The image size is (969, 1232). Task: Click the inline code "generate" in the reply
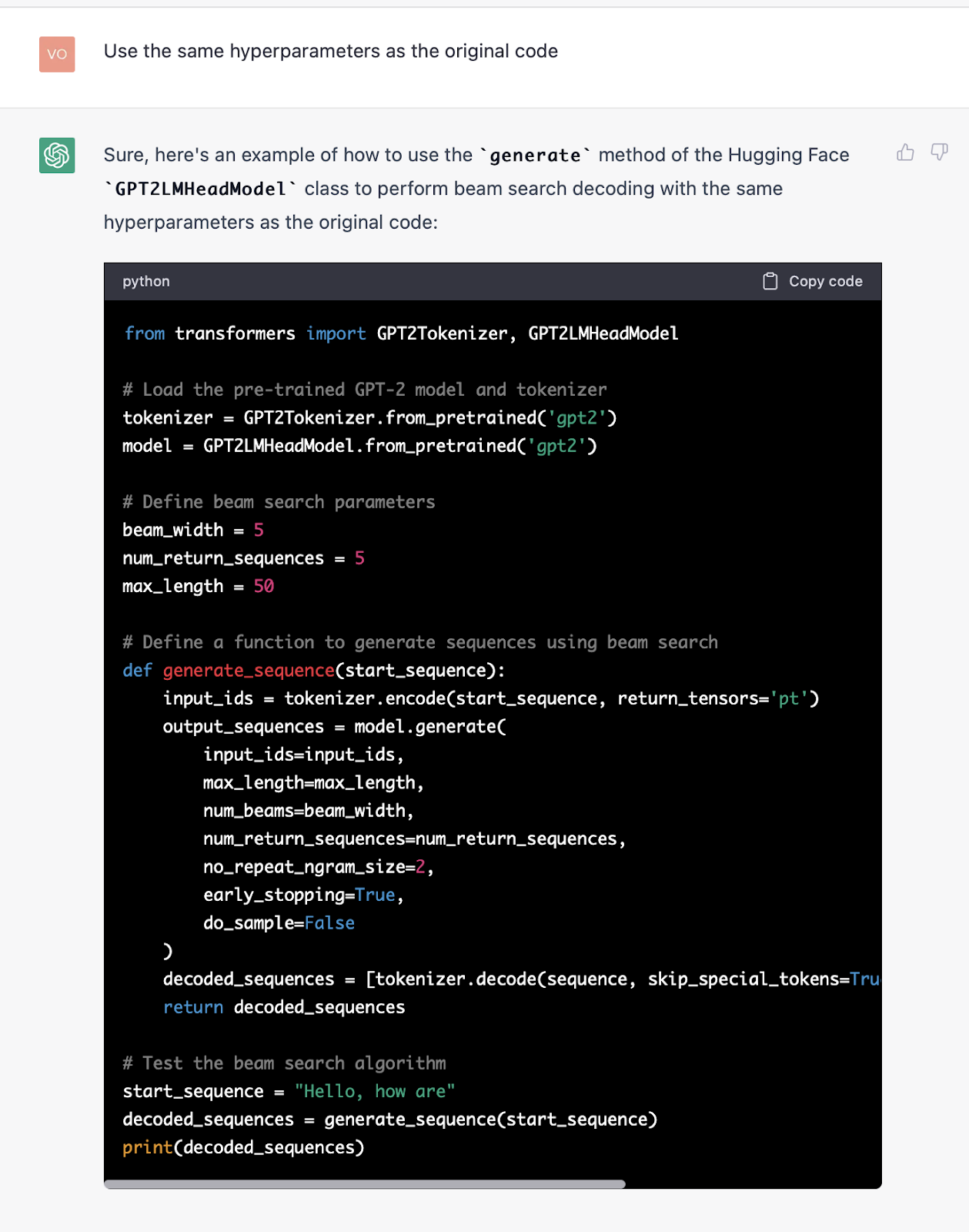pyautogui.click(x=536, y=156)
